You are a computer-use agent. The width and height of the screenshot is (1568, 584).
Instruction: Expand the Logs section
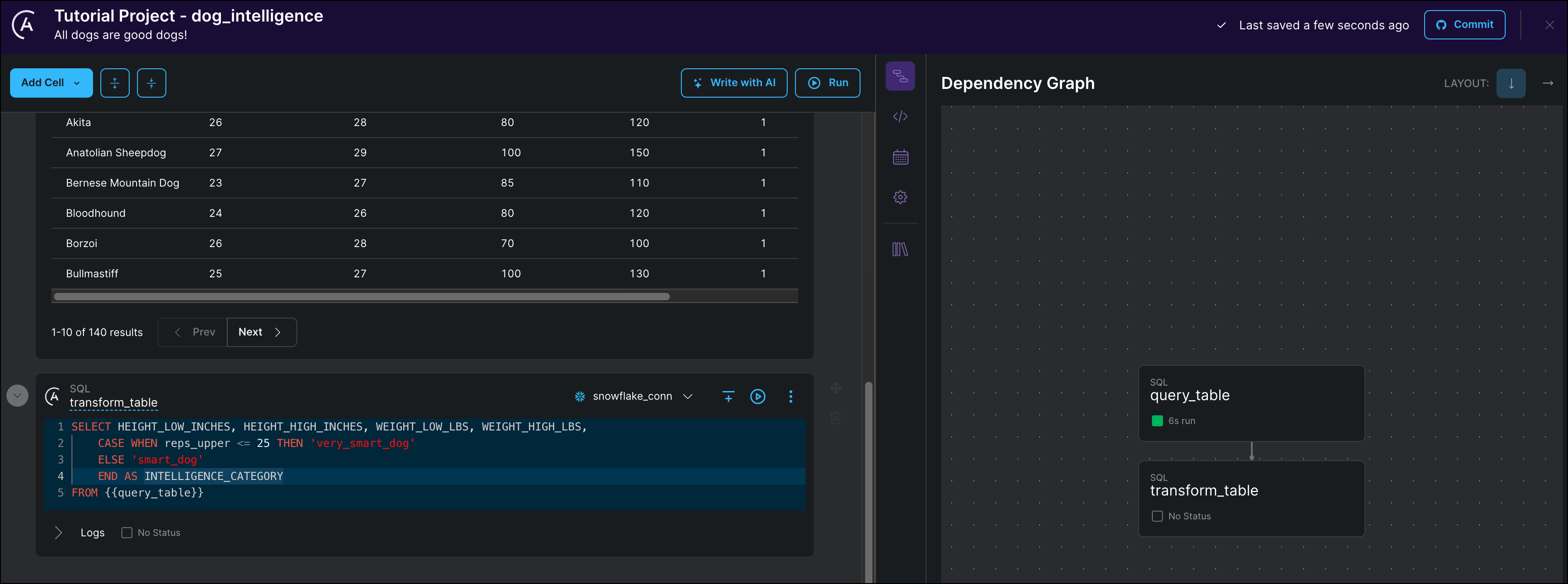[x=59, y=532]
